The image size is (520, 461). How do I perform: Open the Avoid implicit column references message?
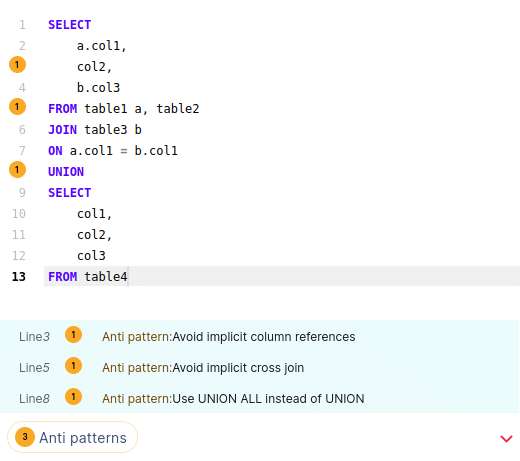229,337
